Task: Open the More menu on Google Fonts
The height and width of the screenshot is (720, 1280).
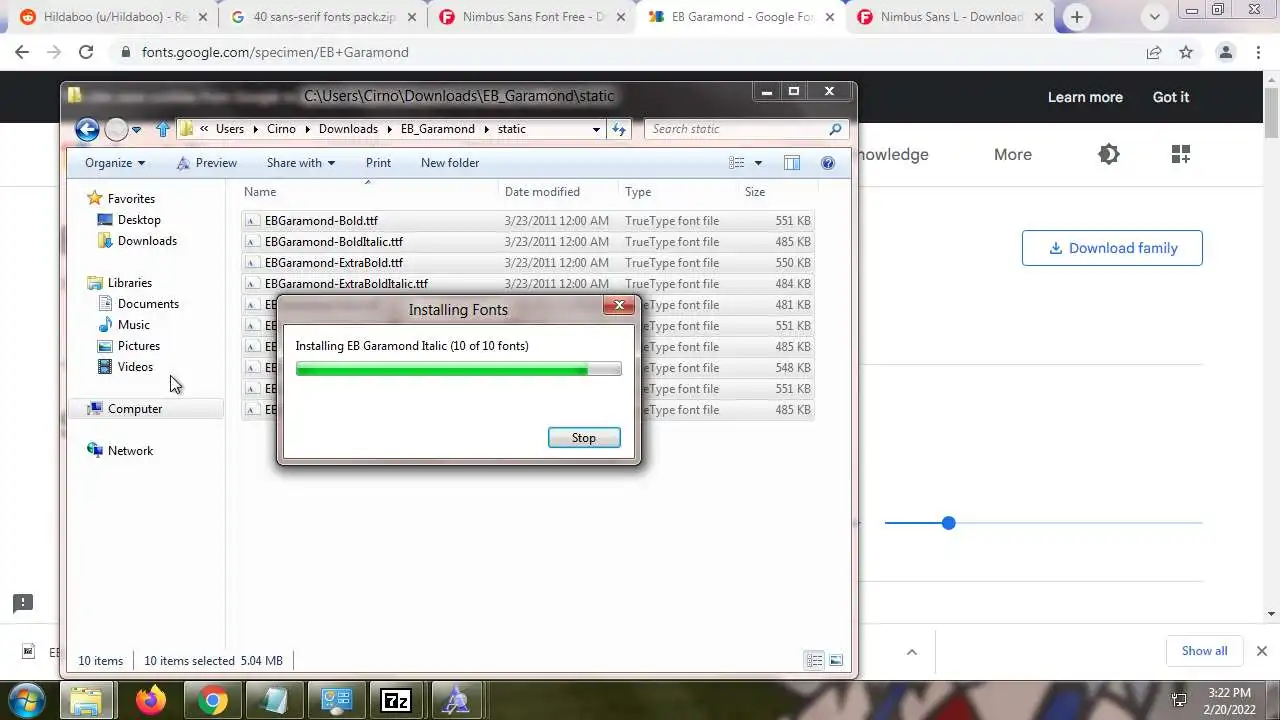Action: [1012, 154]
